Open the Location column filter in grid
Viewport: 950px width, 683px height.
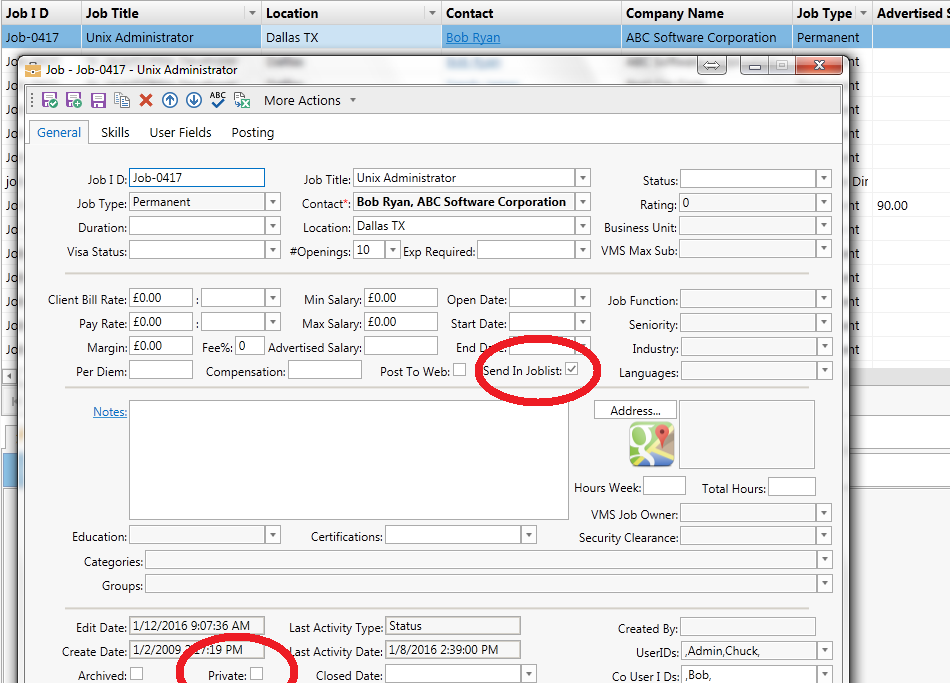pos(432,13)
